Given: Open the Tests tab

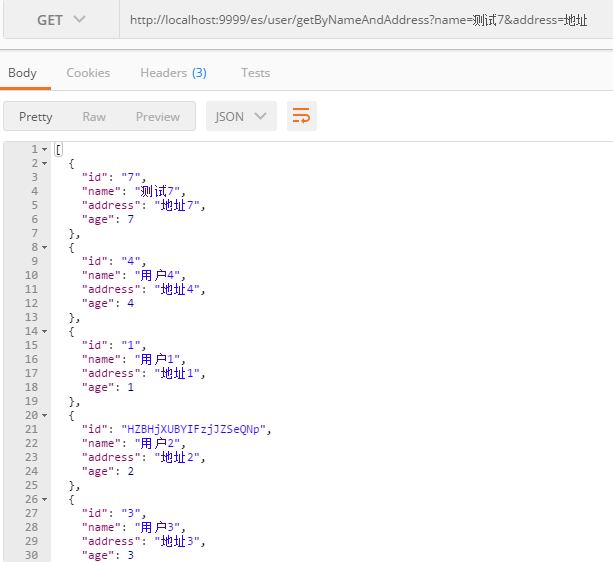Looking at the screenshot, I should point(255,73).
